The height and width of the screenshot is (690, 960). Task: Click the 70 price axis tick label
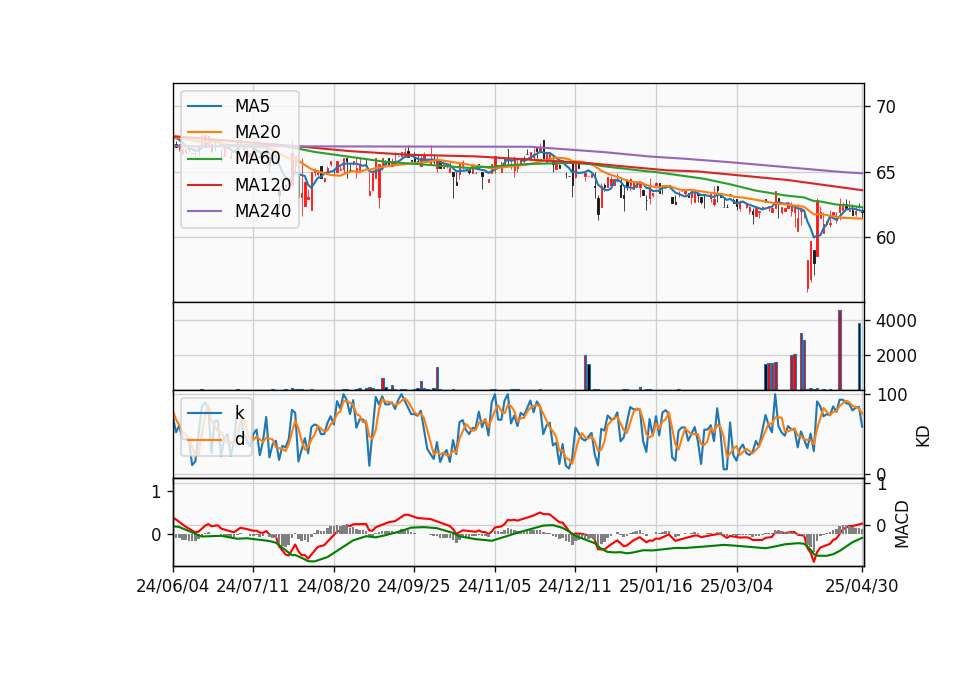pos(886,107)
